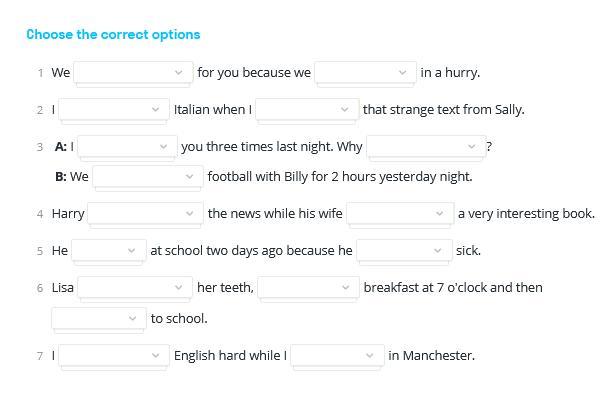Open dropdown after "Why" in question 3
The height and width of the screenshot is (407, 607).
coord(425,146)
